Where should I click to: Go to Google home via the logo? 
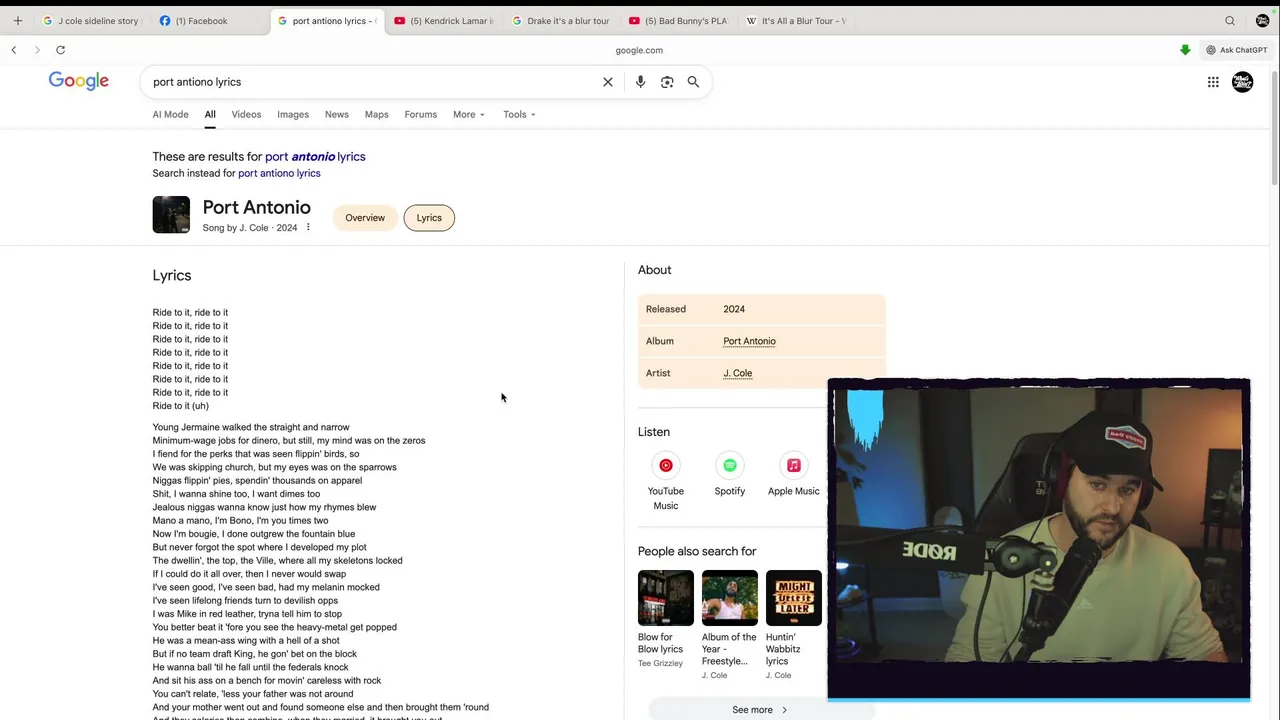79,82
